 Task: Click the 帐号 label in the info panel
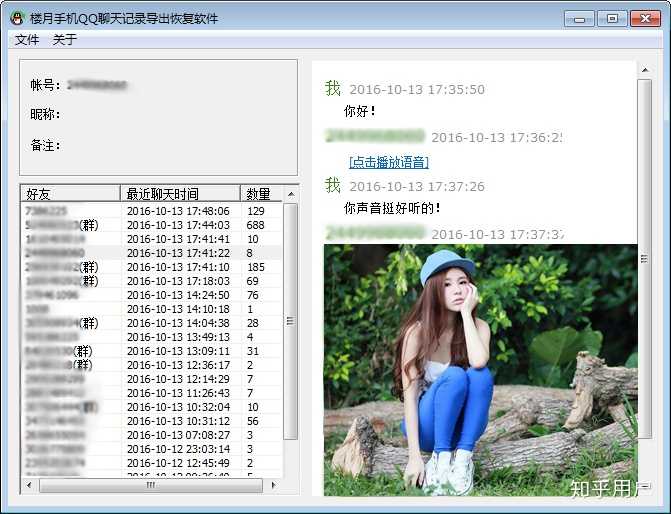pyautogui.click(x=45, y=85)
